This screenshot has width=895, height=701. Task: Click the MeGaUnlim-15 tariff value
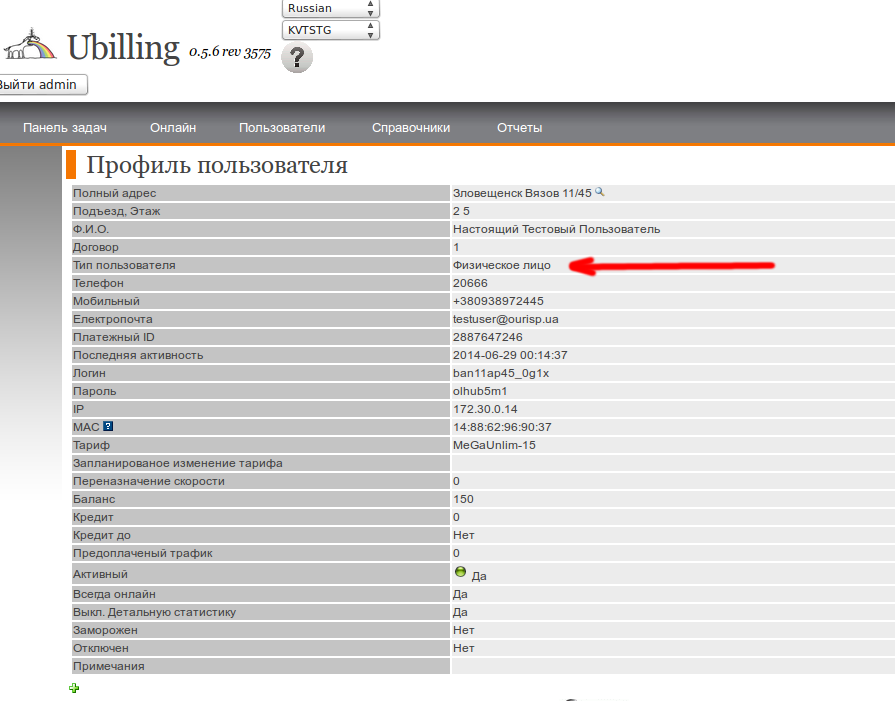click(494, 445)
